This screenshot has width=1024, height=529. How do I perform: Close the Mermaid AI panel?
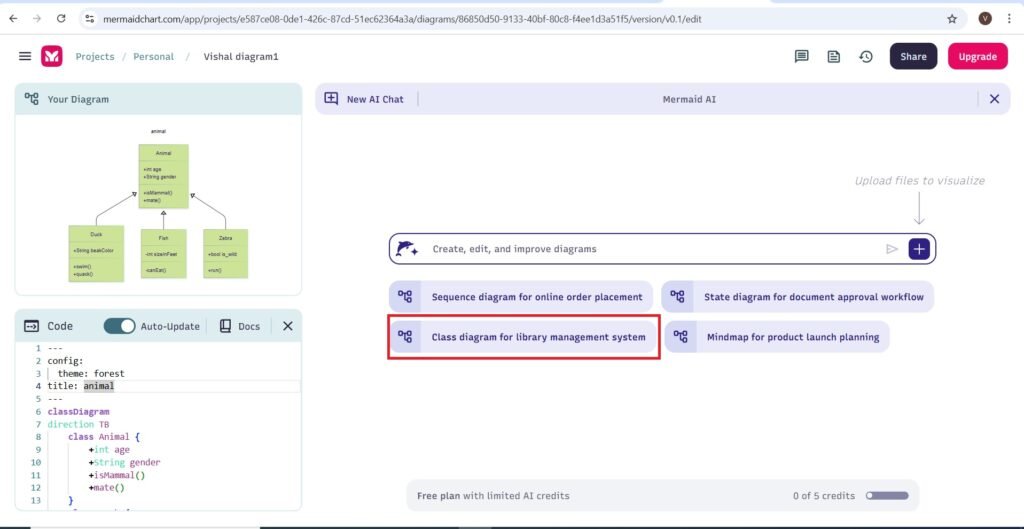[994, 99]
